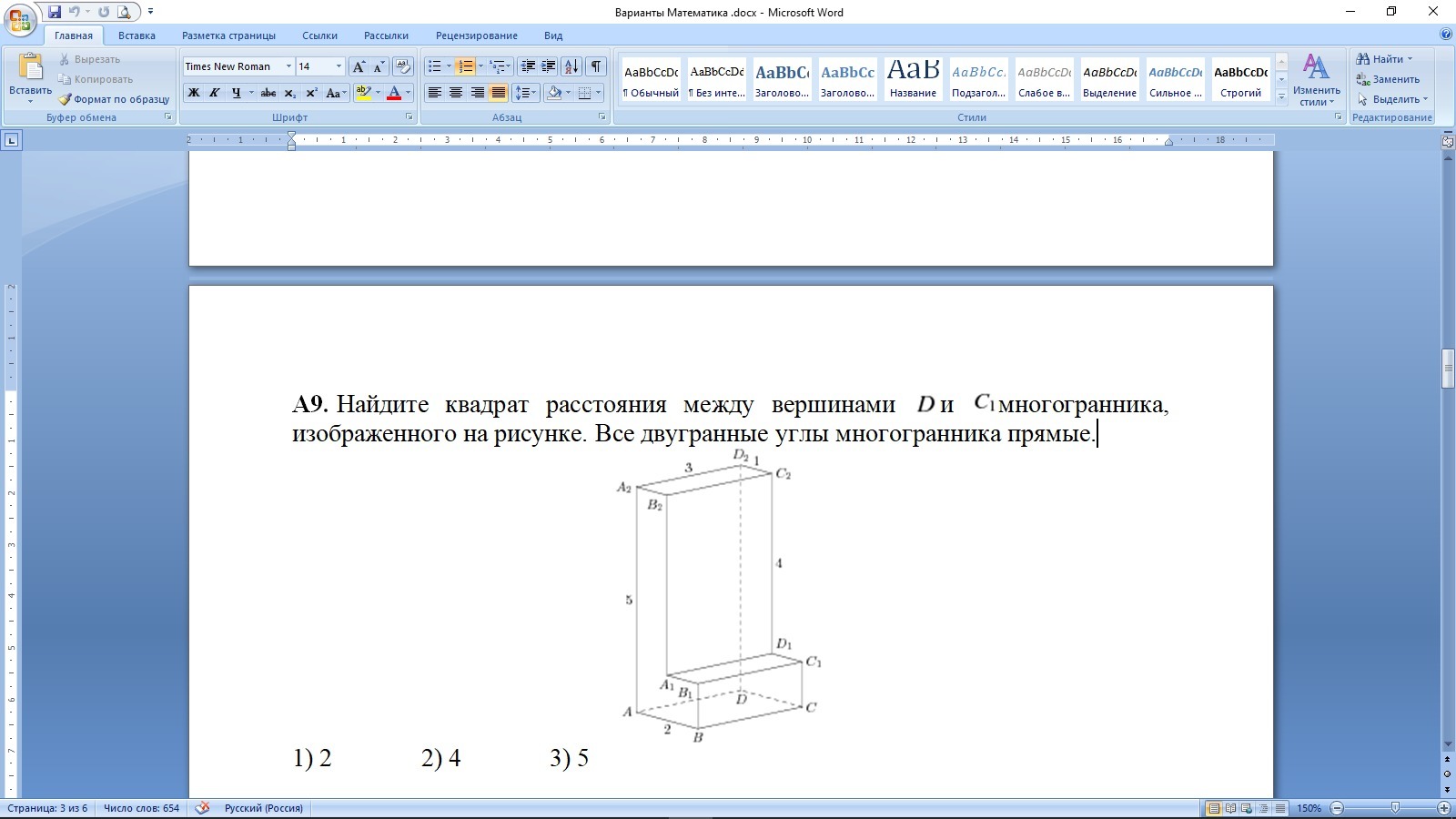Image resolution: width=1456 pixels, height=819 pixels.
Task: Increase font size with the Grow Font icon
Action: click(x=359, y=66)
